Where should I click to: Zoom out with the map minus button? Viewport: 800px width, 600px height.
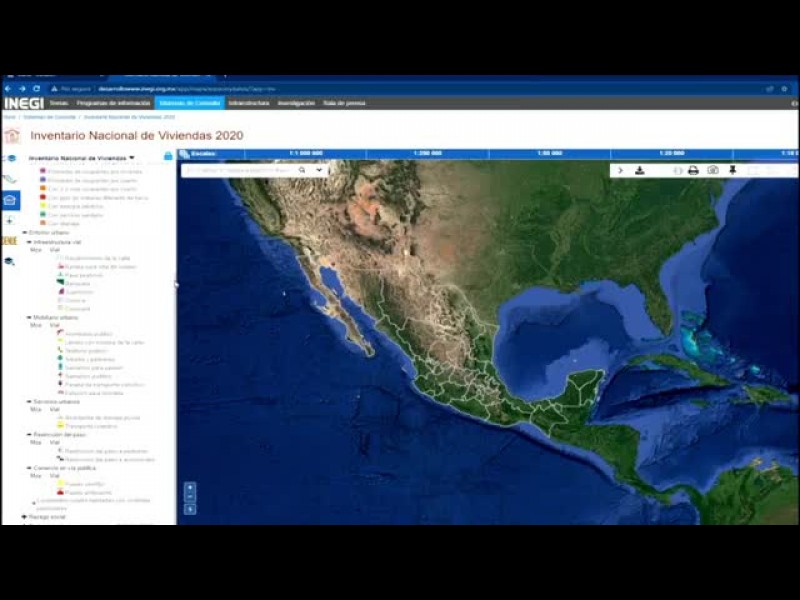tap(190, 497)
